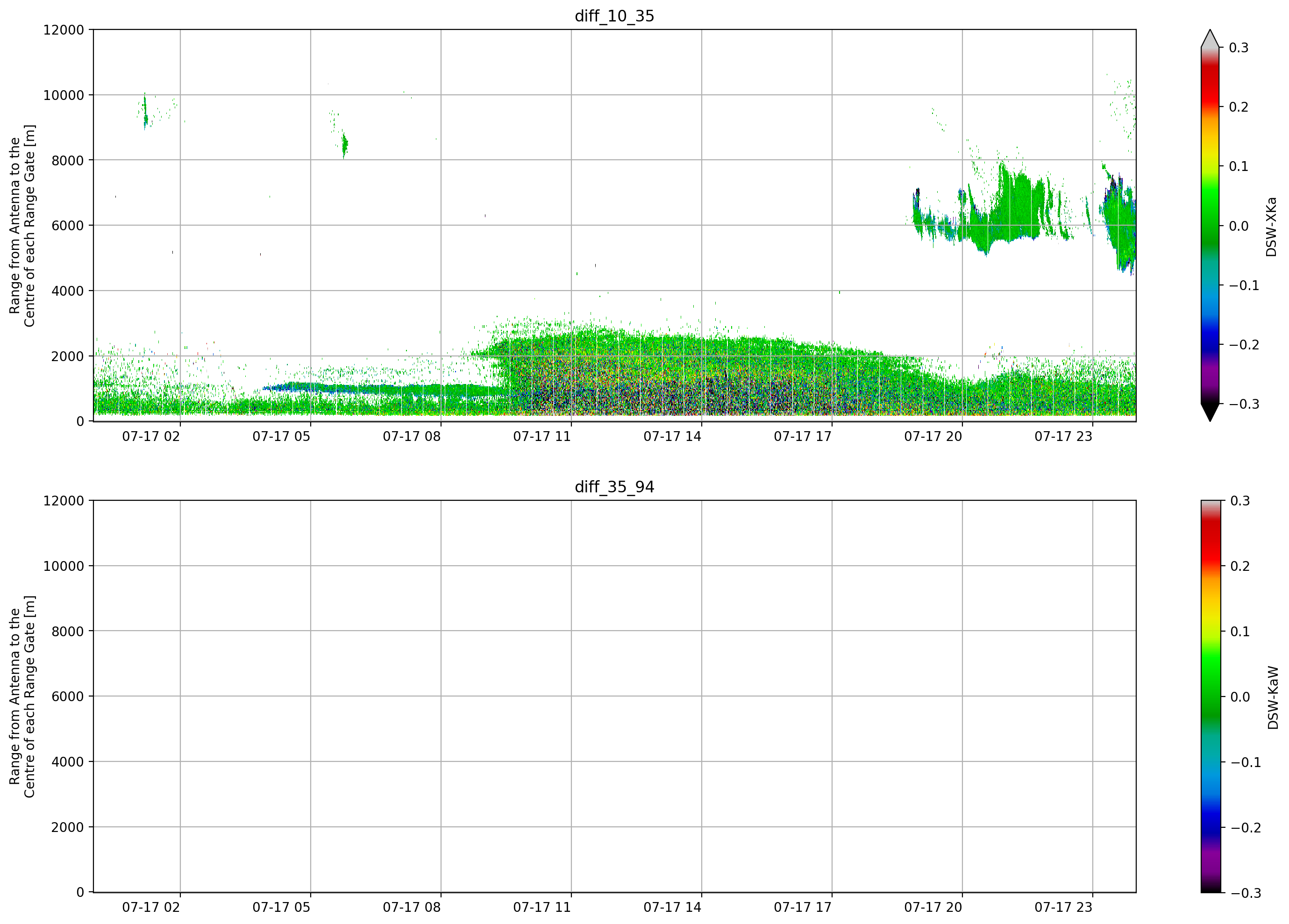Click the top plot's y-axis Range title
The height and width of the screenshot is (924, 1289).
[x=22, y=226]
